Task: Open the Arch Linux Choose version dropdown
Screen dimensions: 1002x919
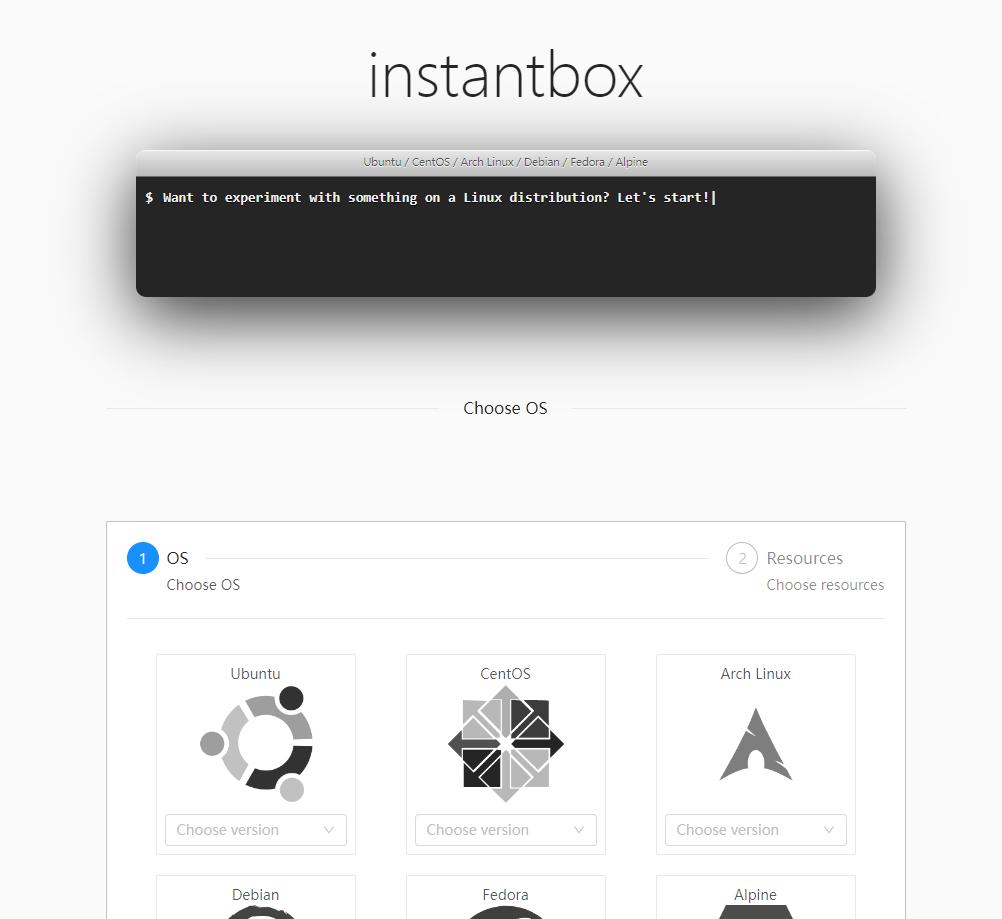Action: pos(755,830)
